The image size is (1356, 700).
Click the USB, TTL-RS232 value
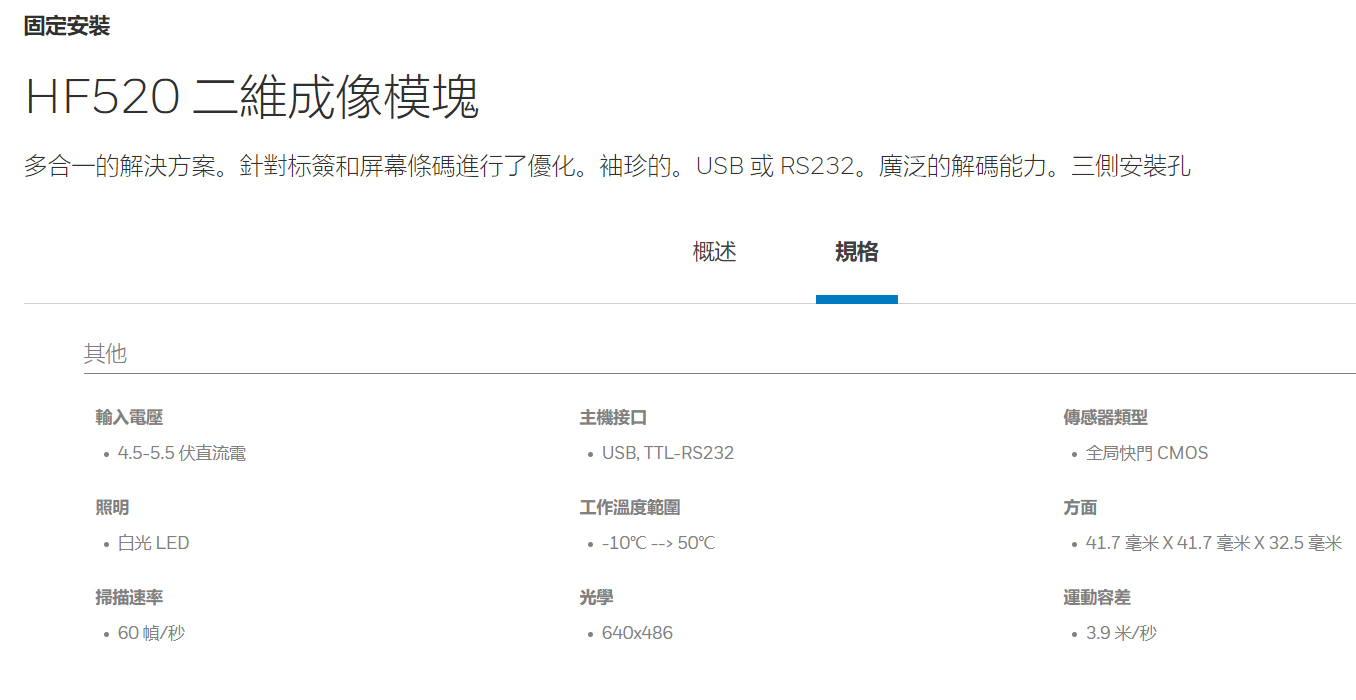point(667,453)
